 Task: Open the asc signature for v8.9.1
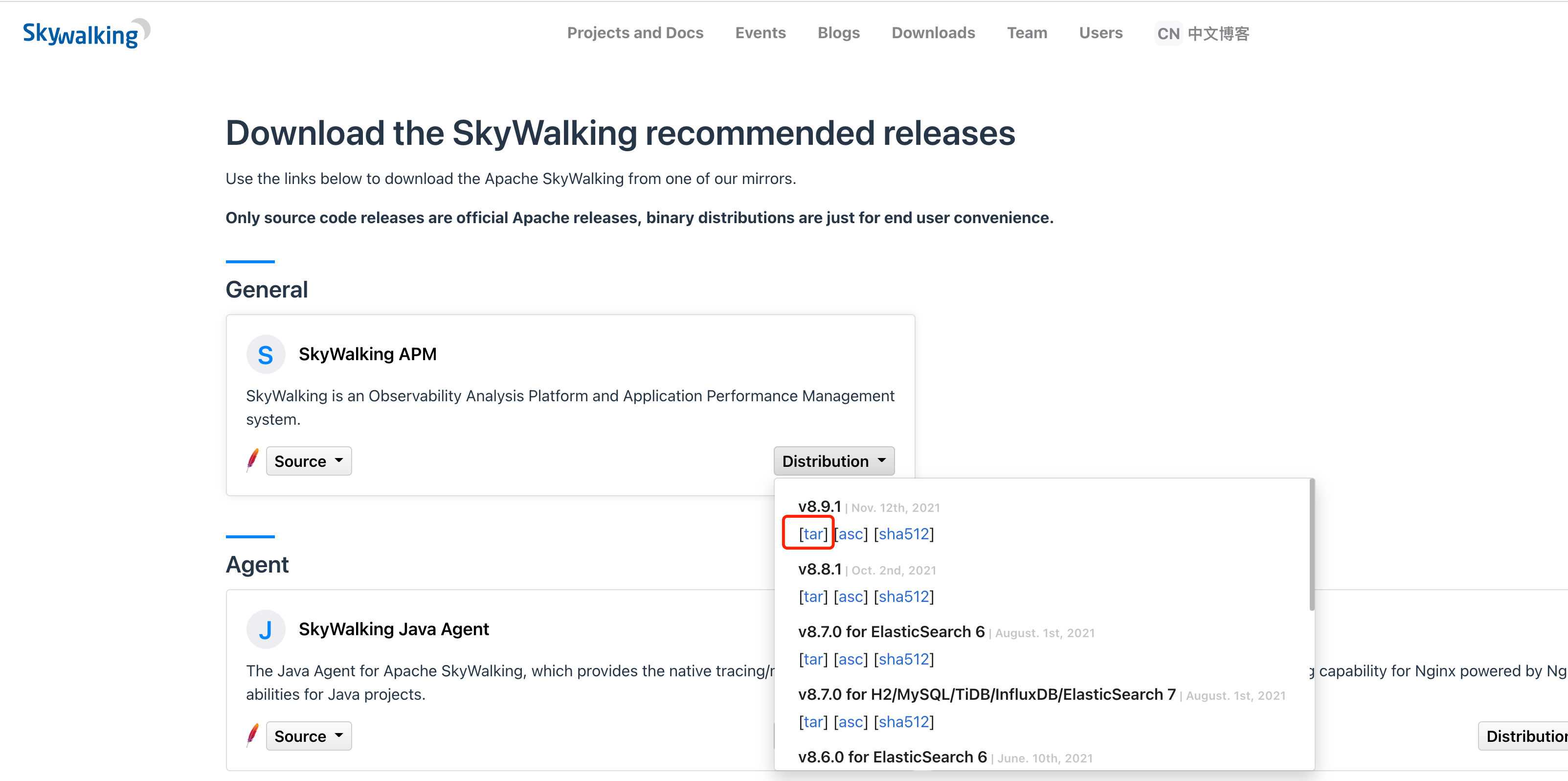(851, 534)
